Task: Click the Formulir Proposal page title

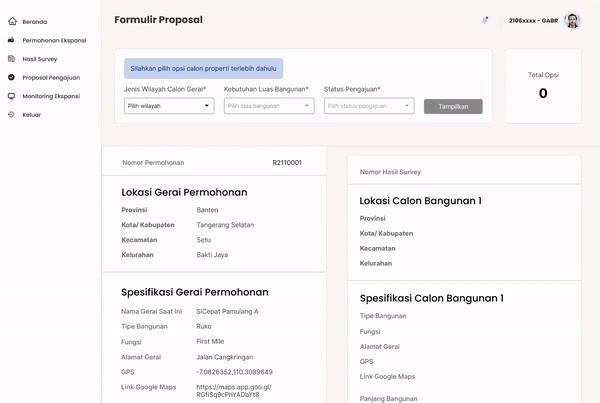Action: [158, 20]
